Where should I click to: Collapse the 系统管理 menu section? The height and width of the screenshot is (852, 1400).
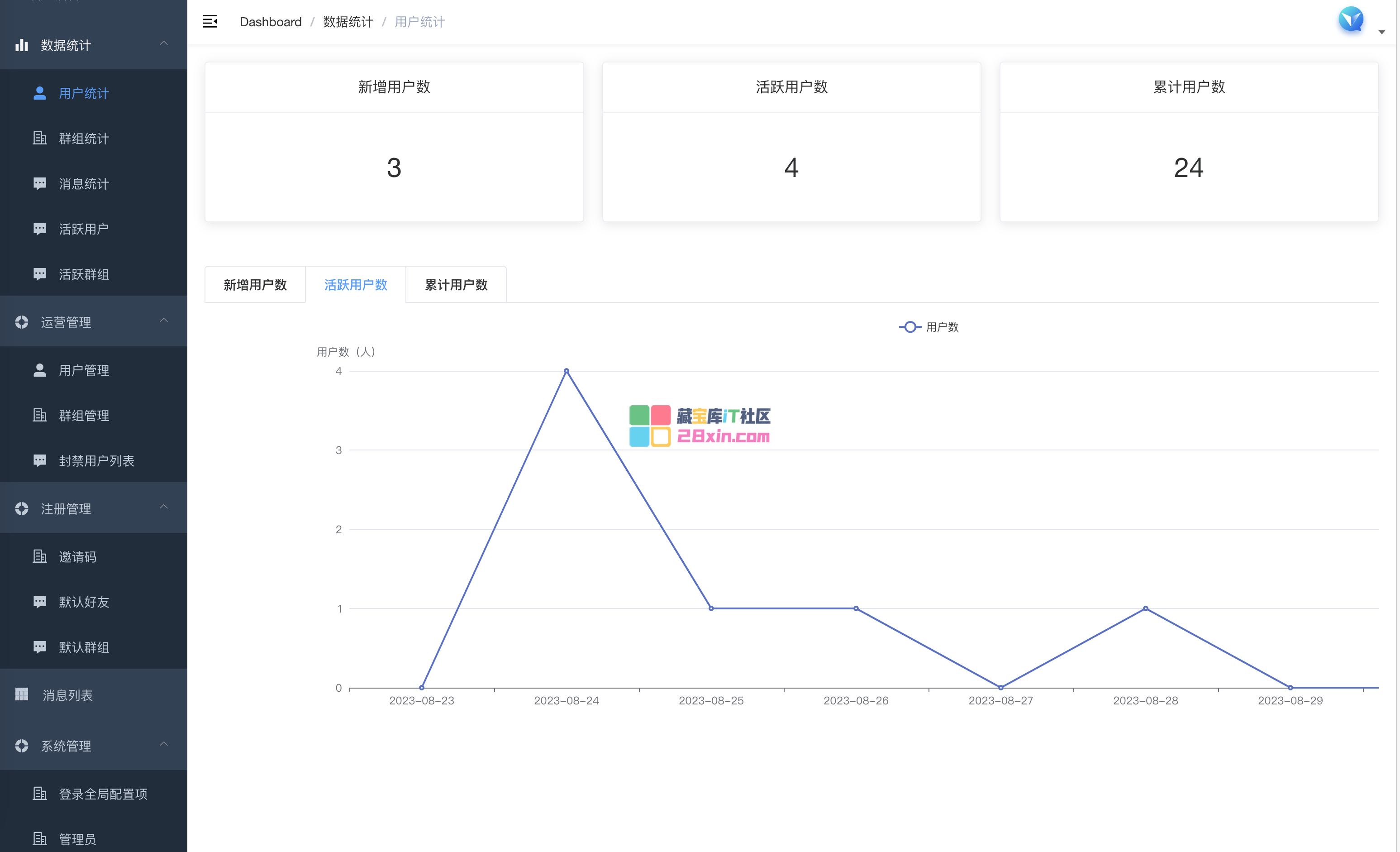click(164, 745)
